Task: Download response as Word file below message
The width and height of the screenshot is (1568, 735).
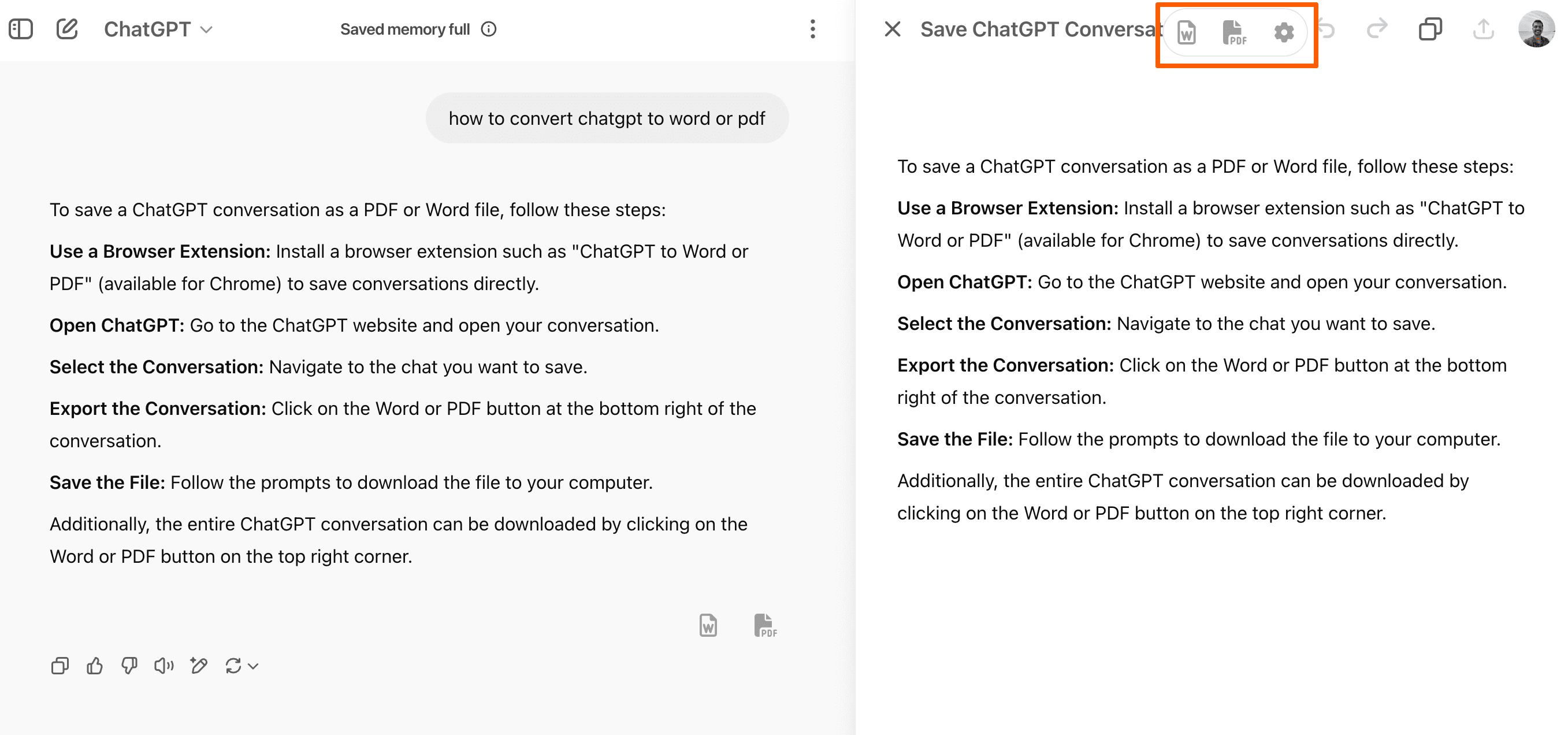Action: point(708,625)
